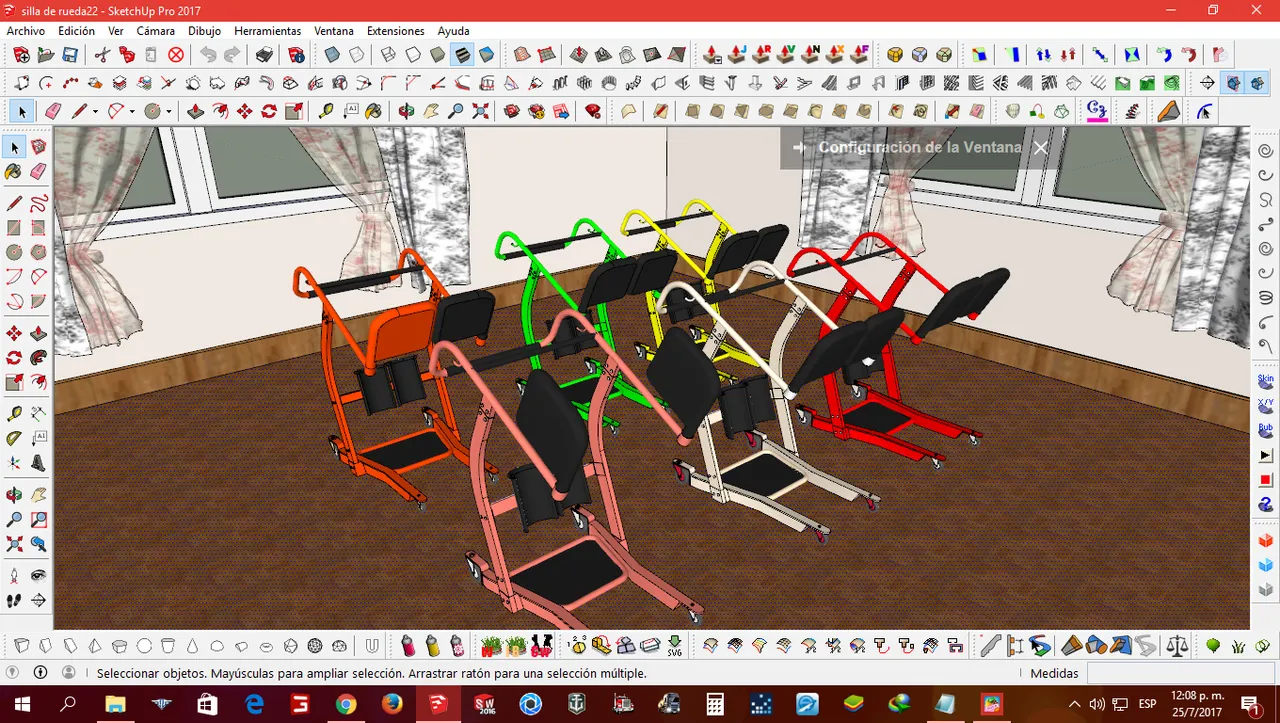Open the Extensiones menu
The height and width of the screenshot is (723, 1280).
coord(395,31)
